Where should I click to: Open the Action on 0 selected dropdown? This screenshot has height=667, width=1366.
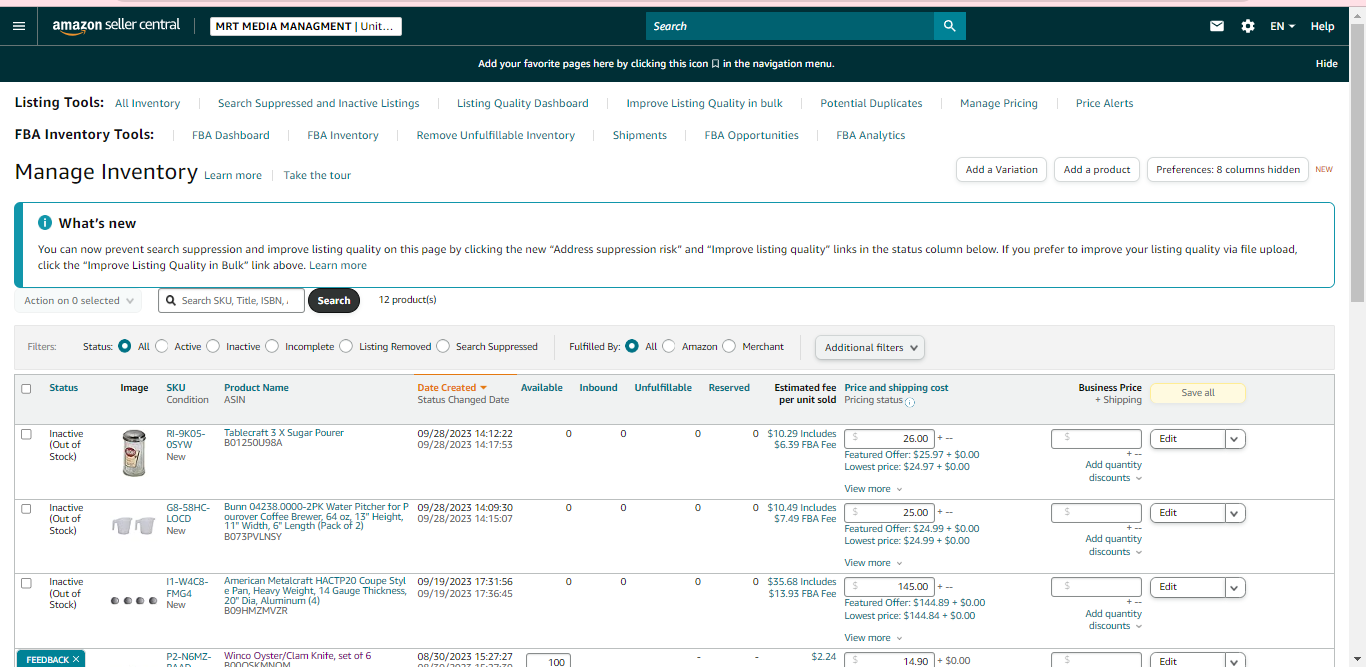tap(78, 300)
